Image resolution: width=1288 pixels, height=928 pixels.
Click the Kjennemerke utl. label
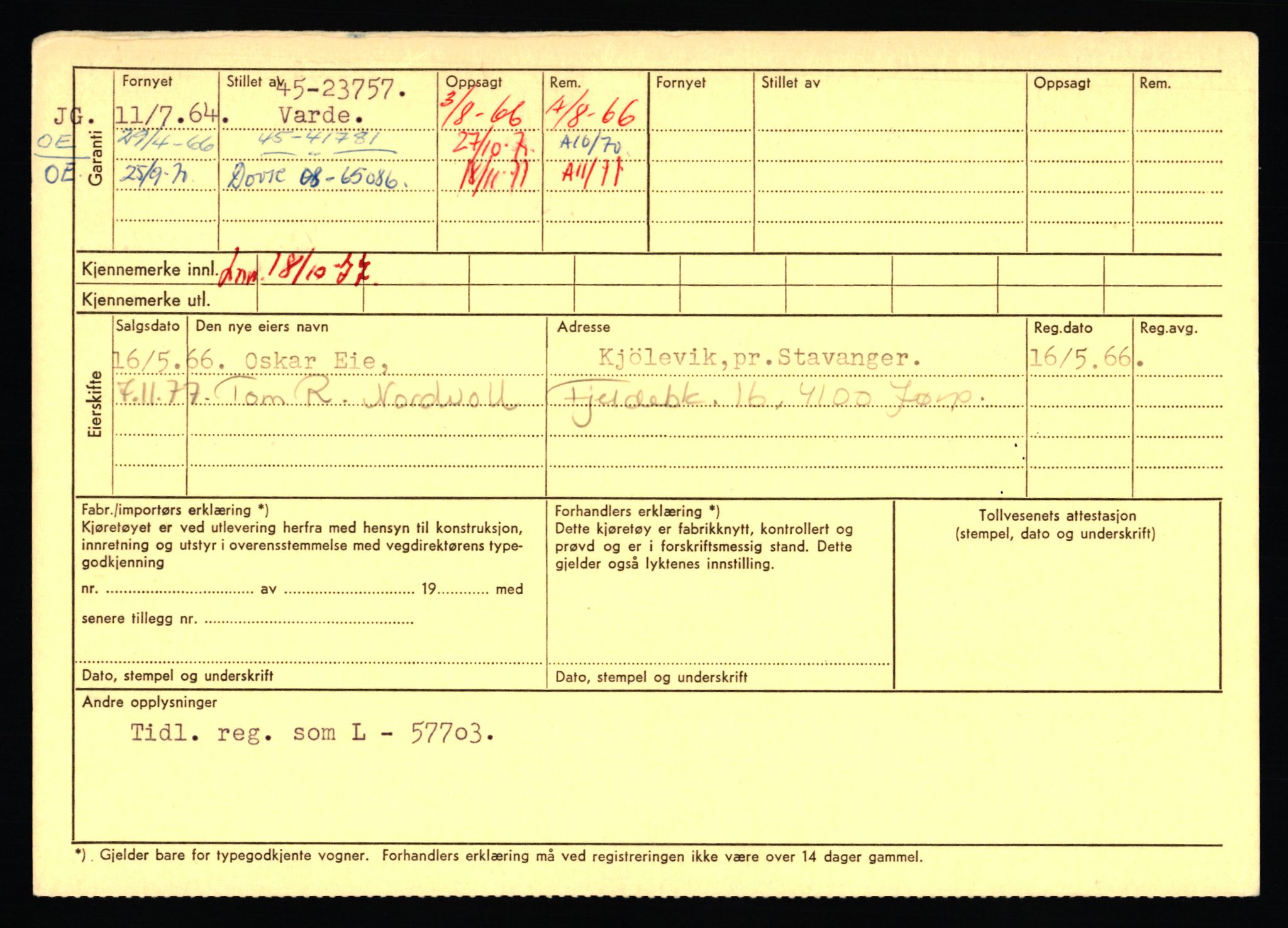[x=146, y=301]
